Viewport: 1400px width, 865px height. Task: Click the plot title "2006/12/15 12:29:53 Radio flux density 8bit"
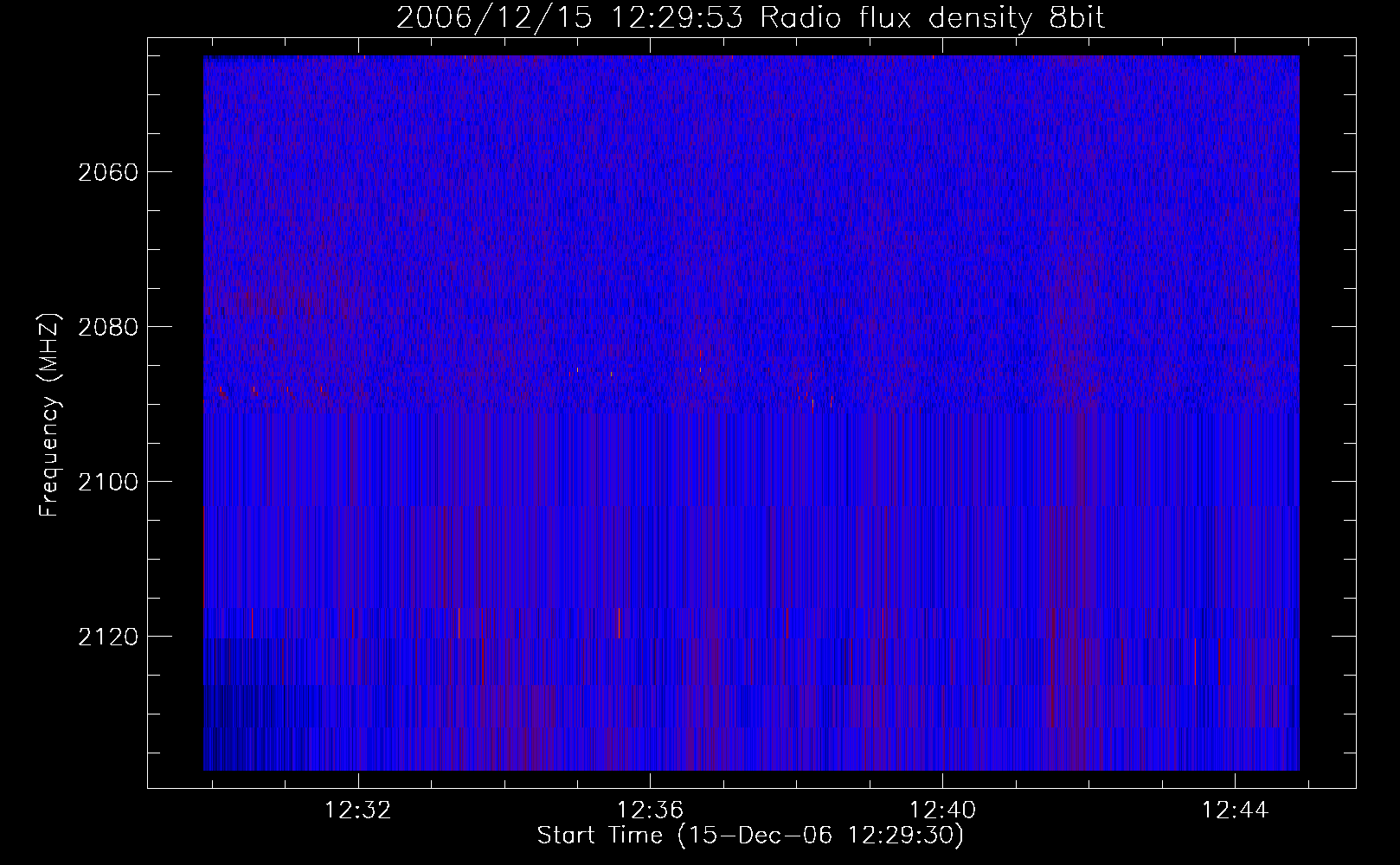click(750, 18)
